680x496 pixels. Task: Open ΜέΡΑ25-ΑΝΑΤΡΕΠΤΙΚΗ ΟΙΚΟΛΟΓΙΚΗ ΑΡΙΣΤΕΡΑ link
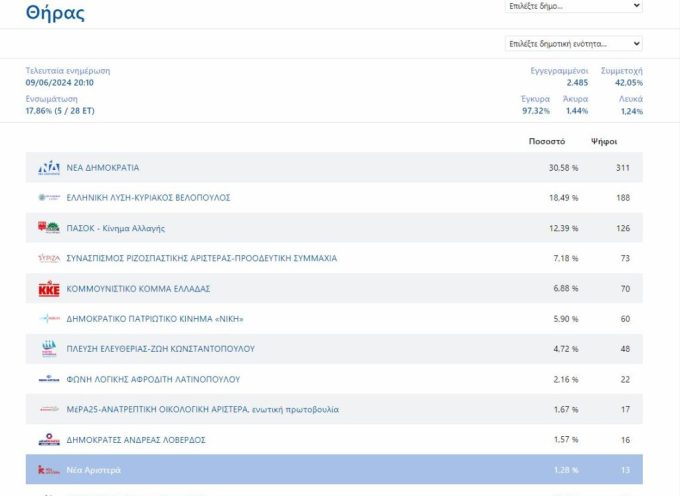click(x=203, y=409)
